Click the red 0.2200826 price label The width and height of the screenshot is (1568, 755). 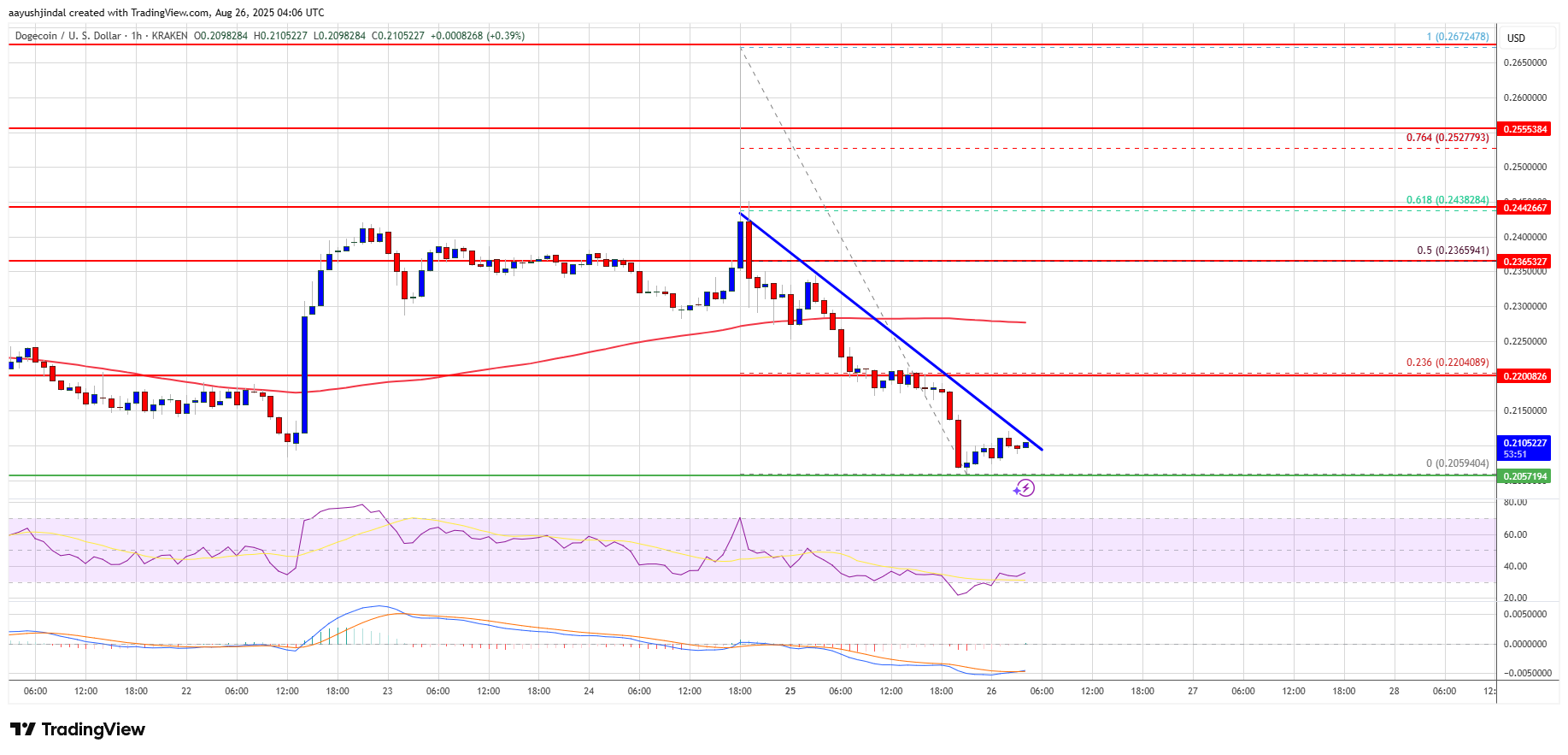coord(1524,376)
